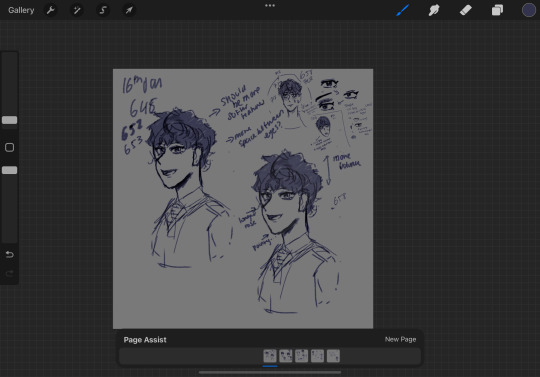Select the Selection S-shaped tool
Image resolution: width=540 pixels, height=377 pixels.
[x=103, y=10]
